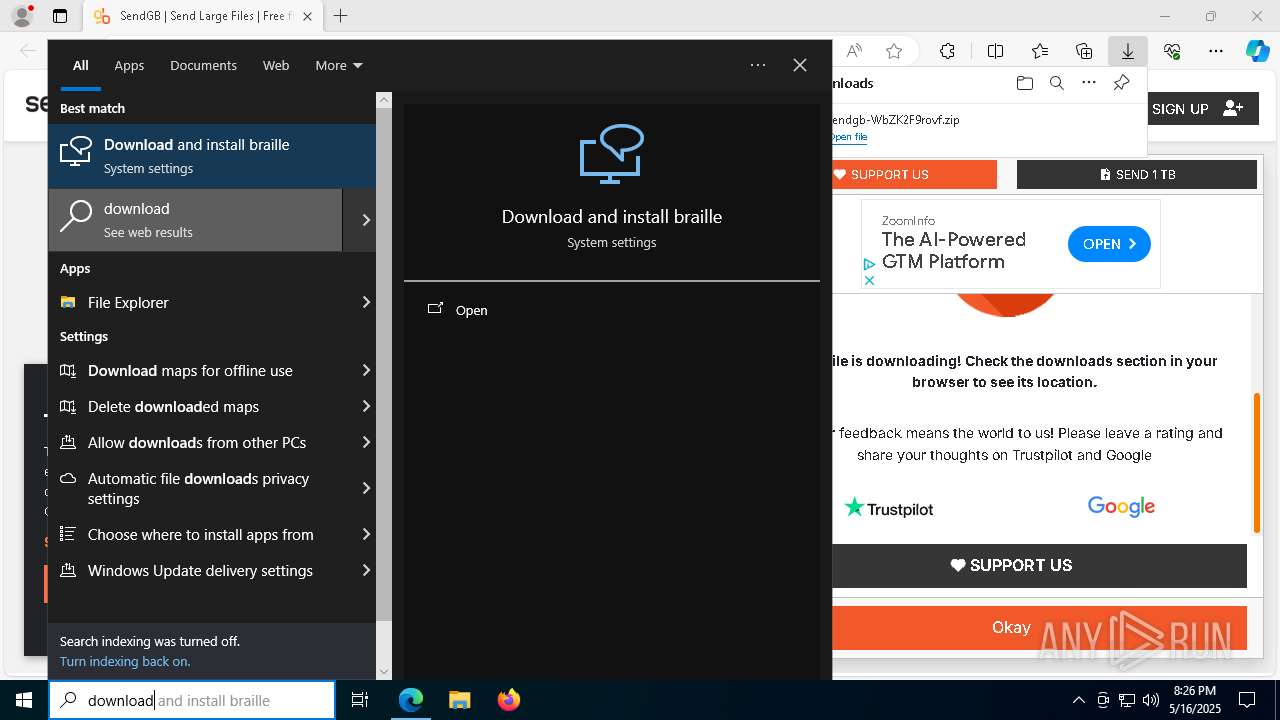Switch to Web search tab
The width and height of the screenshot is (1280, 720).
276,65
